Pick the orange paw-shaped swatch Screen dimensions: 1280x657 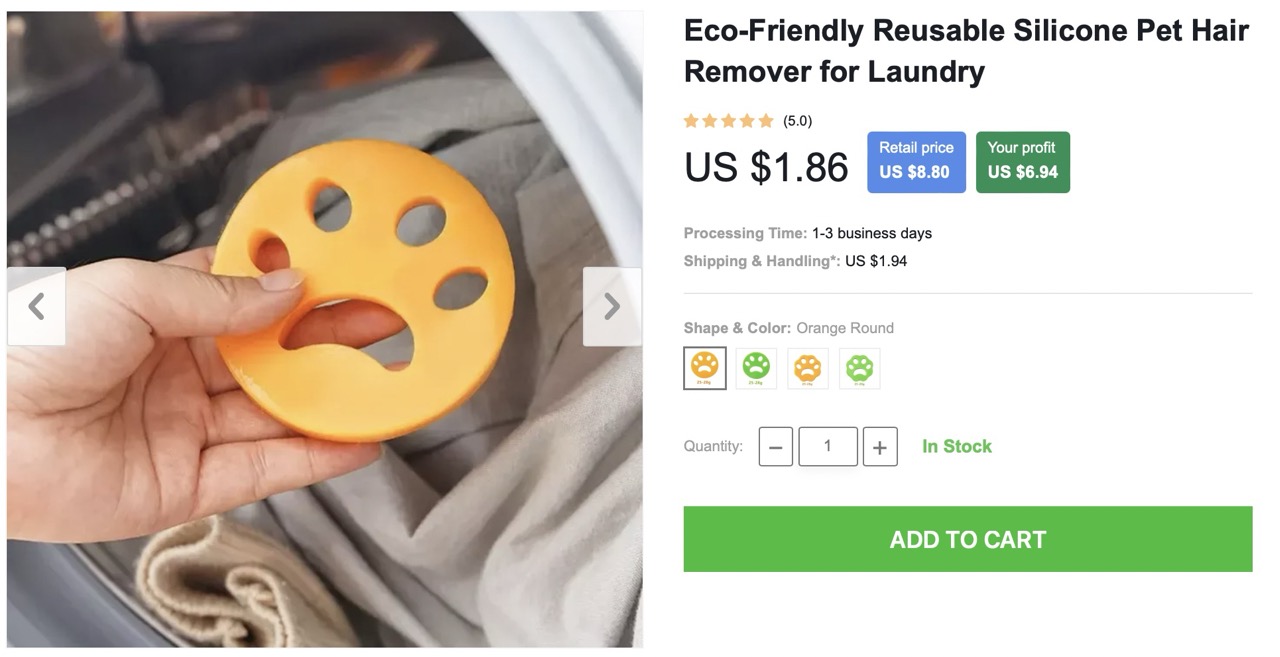point(808,368)
